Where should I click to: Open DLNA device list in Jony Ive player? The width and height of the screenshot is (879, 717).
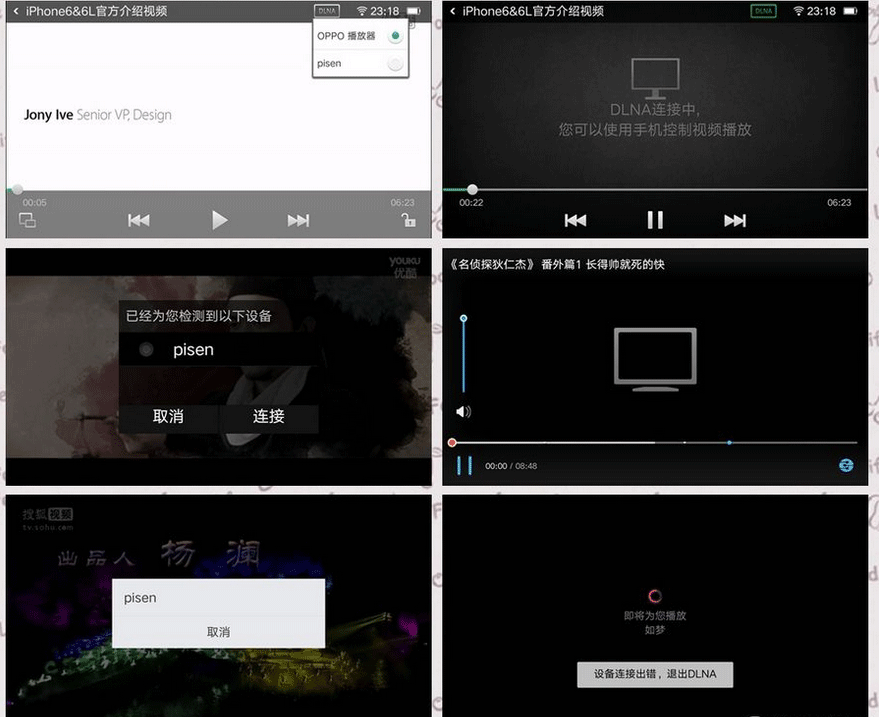coord(327,11)
